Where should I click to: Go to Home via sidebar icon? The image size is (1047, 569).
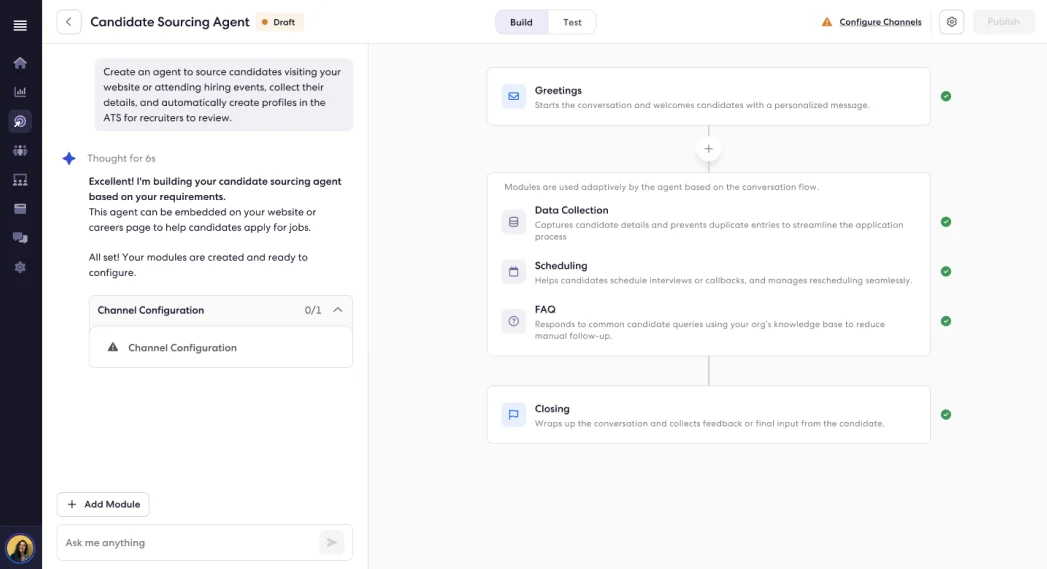[20, 63]
